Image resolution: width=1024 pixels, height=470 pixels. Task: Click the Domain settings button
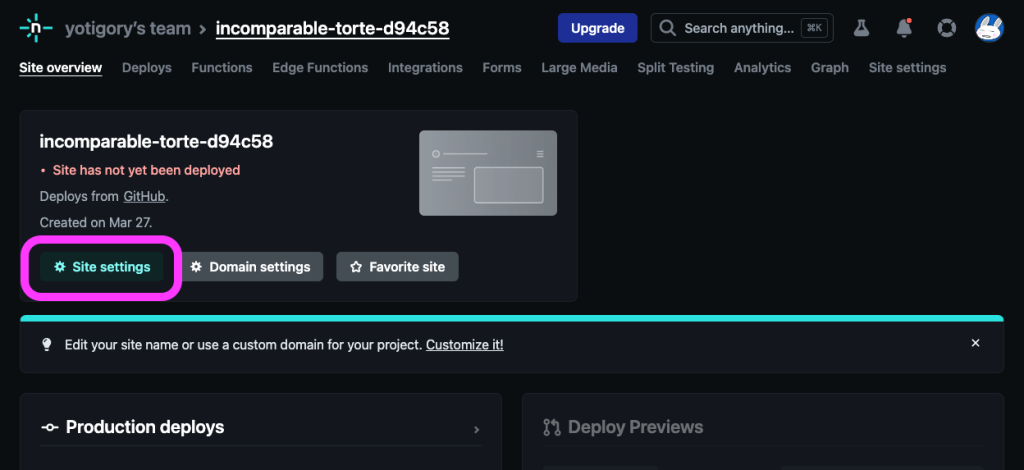[x=250, y=267]
